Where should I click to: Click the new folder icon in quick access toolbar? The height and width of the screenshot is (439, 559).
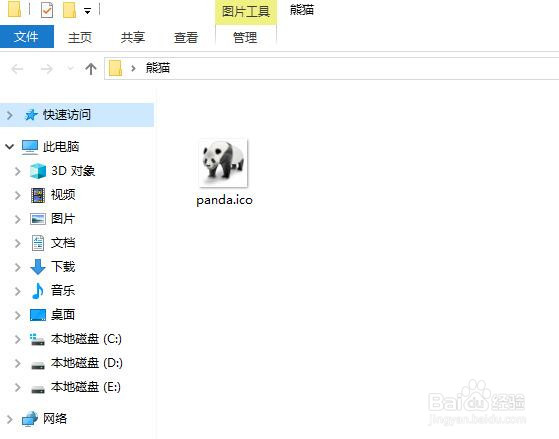[x=69, y=10]
